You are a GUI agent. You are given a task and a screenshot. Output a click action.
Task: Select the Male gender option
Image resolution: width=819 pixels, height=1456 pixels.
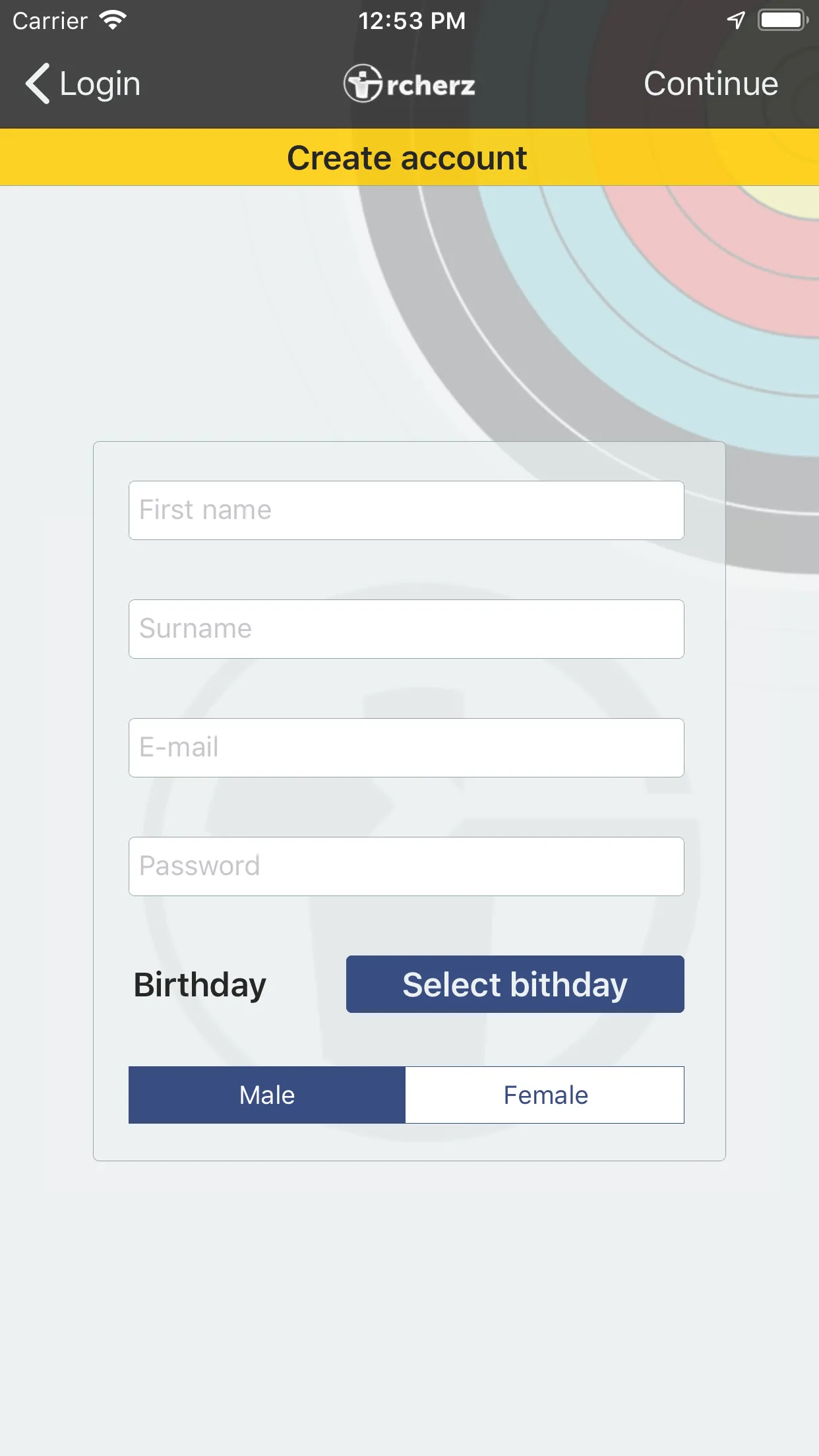pyautogui.click(x=267, y=1095)
